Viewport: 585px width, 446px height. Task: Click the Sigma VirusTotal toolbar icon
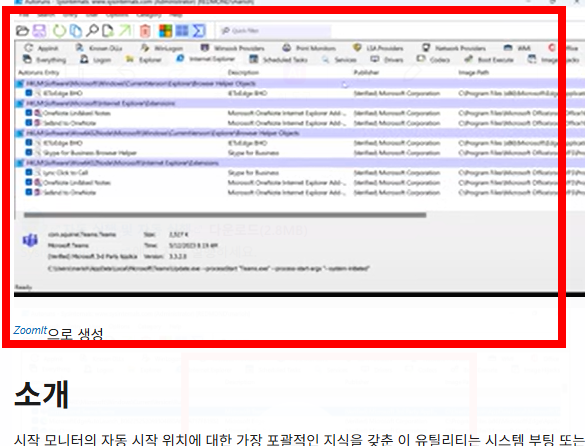click(x=199, y=31)
